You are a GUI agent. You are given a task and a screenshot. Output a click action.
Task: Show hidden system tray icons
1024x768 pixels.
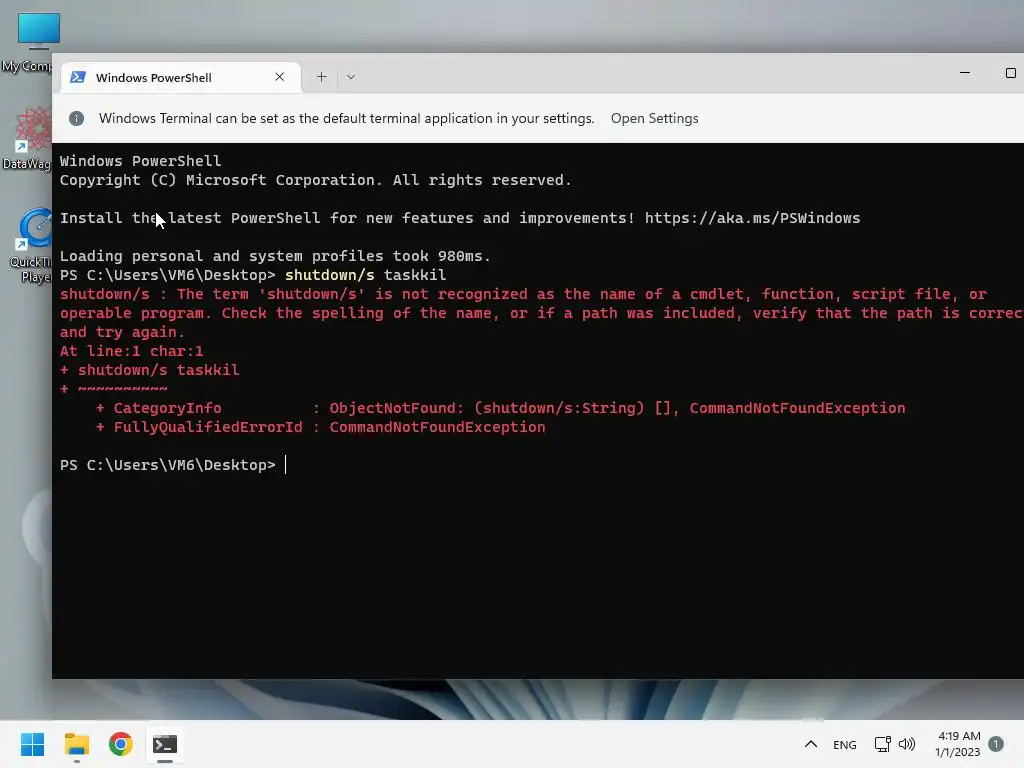pyautogui.click(x=810, y=744)
